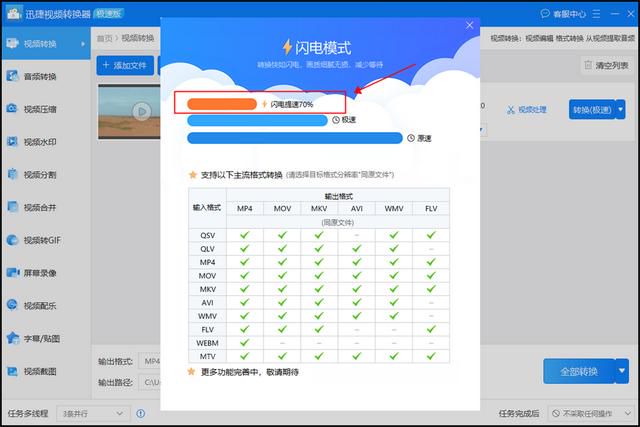Click the app logo in title bar
The height and width of the screenshot is (427, 640).
[x=14, y=13]
